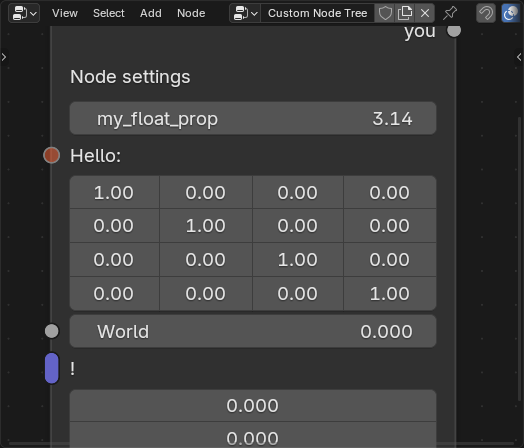The width and height of the screenshot is (524, 448).
Task: Click the 1.00 cell in matrix row four
Action: coord(390,294)
